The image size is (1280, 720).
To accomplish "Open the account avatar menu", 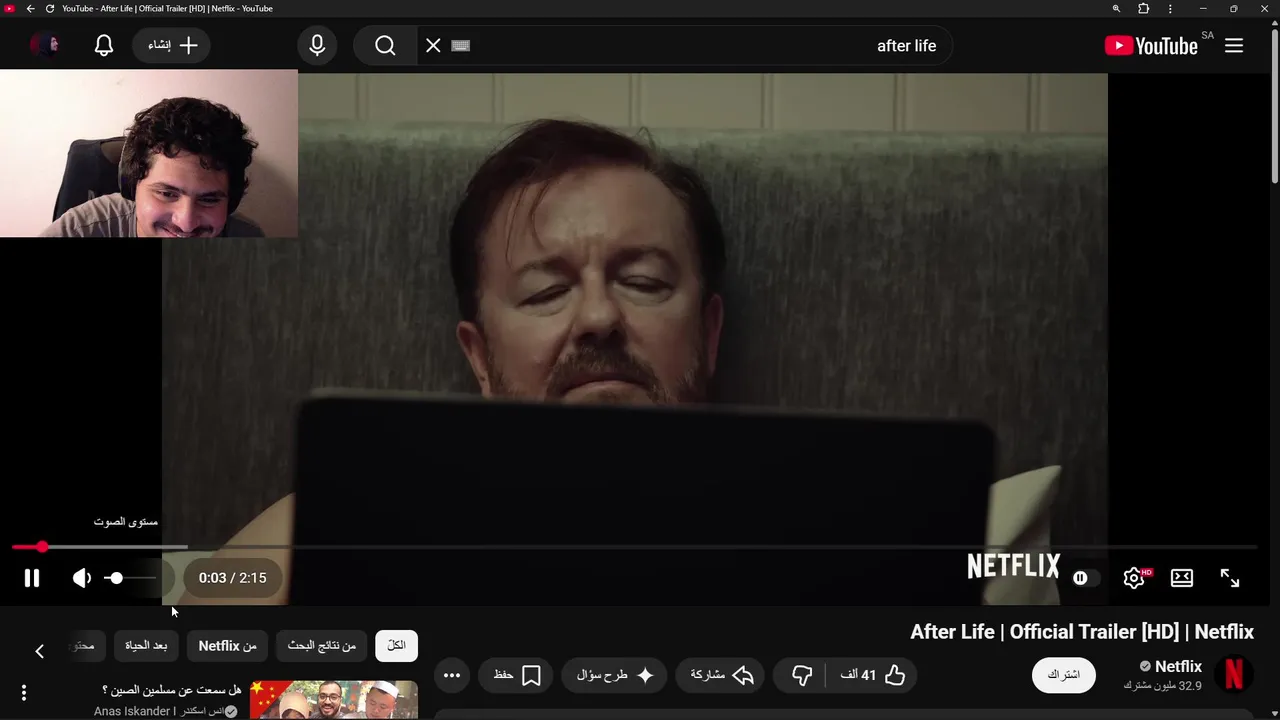I will coord(45,45).
